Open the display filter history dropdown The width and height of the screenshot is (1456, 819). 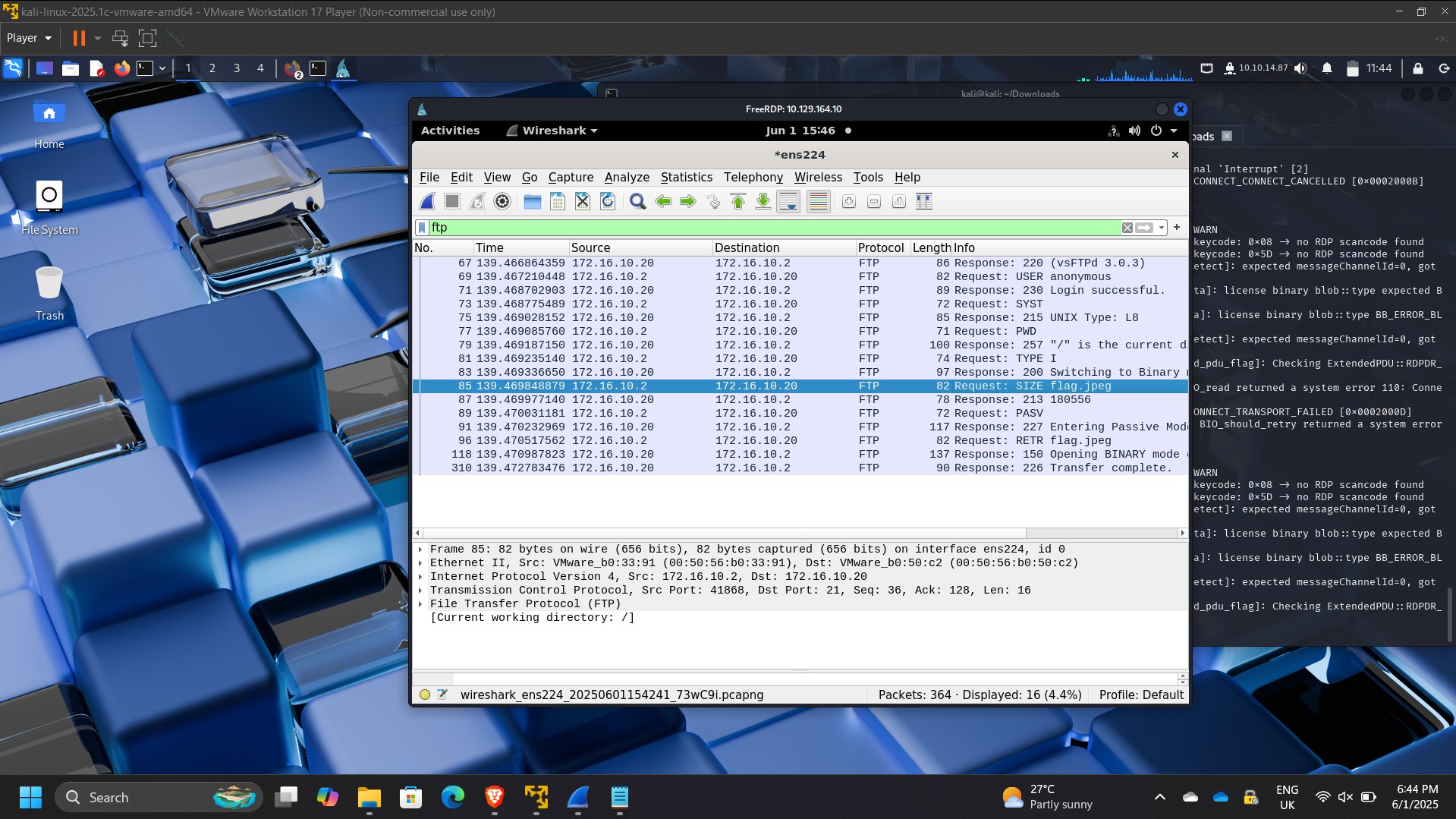click(1162, 228)
